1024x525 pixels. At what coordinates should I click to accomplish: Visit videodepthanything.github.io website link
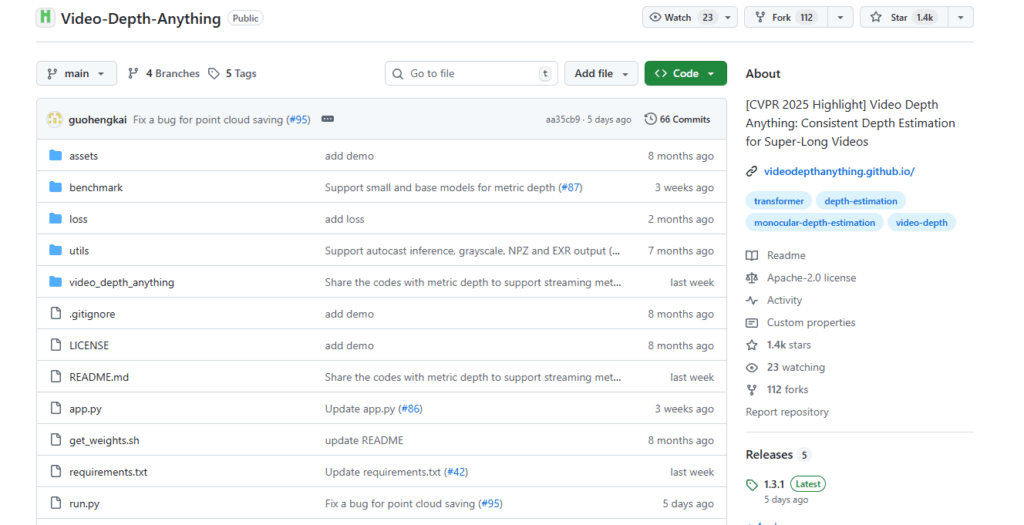tap(839, 172)
